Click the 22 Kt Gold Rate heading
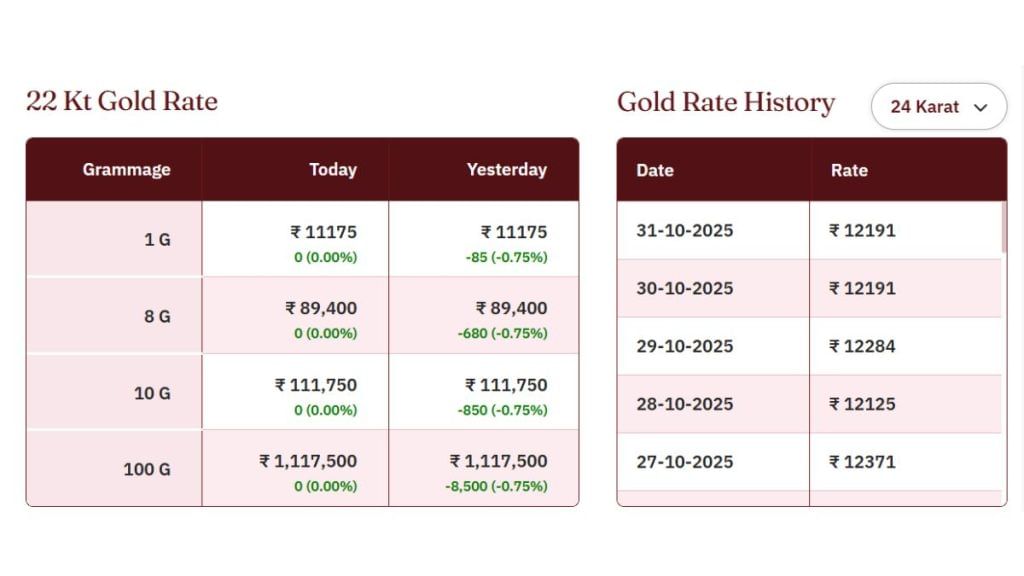This screenshot has height=576, width=1024. click(122, 101)
